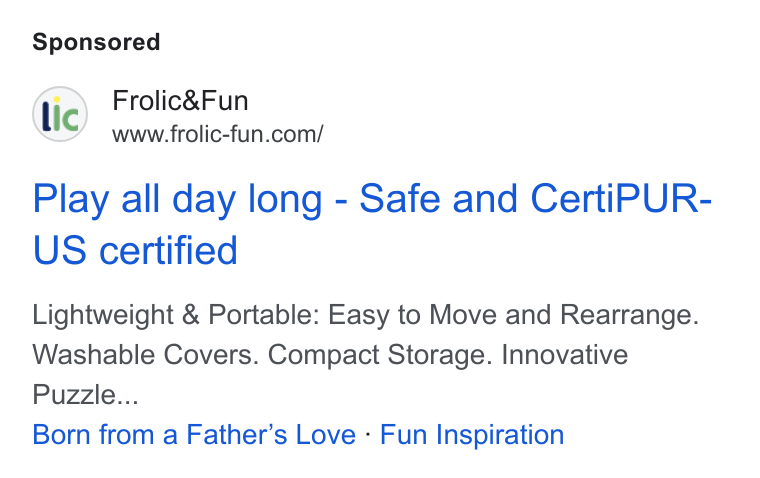Click the dot separator between the sitelinks
Screen dimensions: 760x478
point(368,434)
